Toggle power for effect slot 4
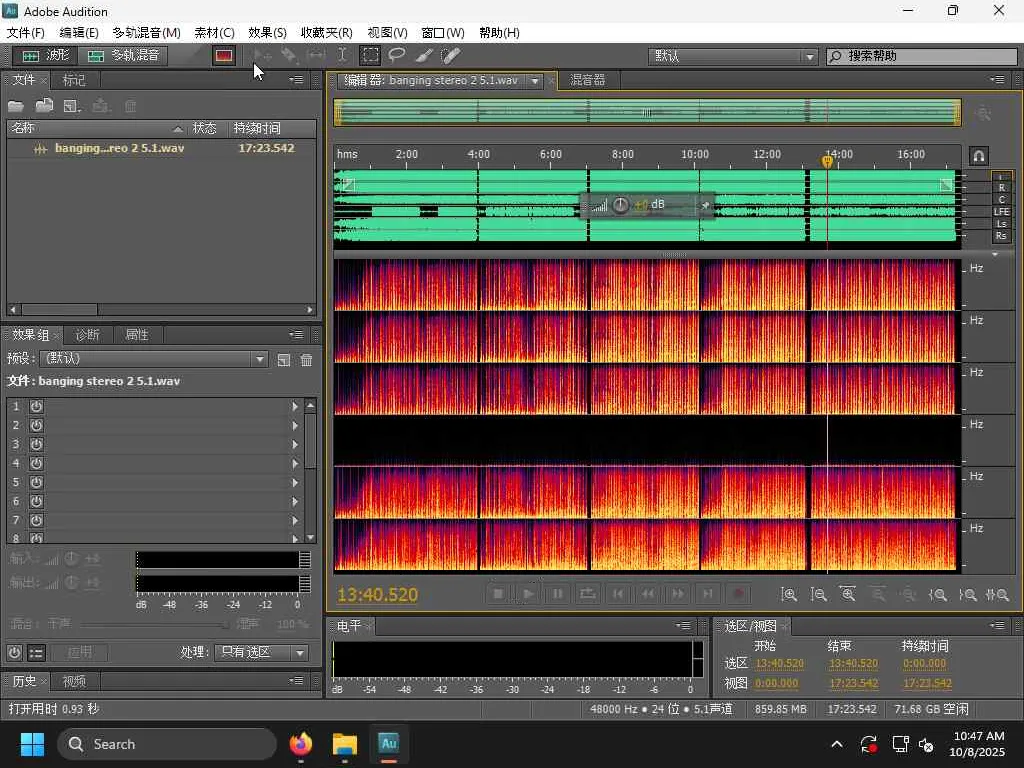 tap(36, 463)
